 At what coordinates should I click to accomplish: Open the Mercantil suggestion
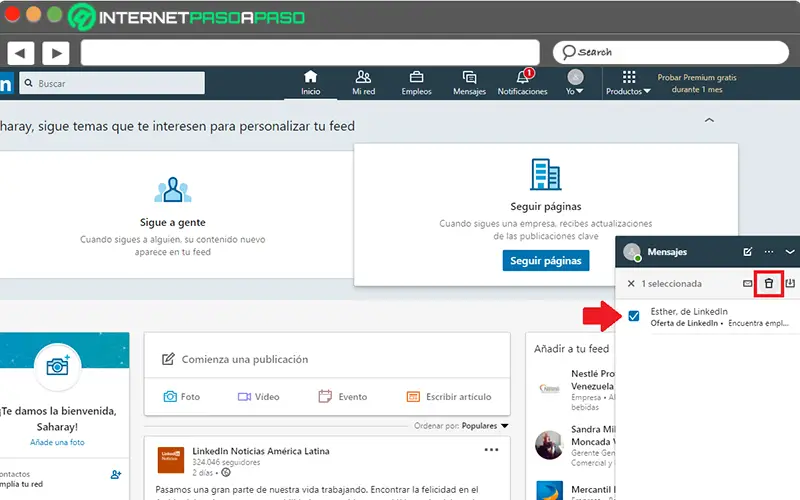[593, 489]
